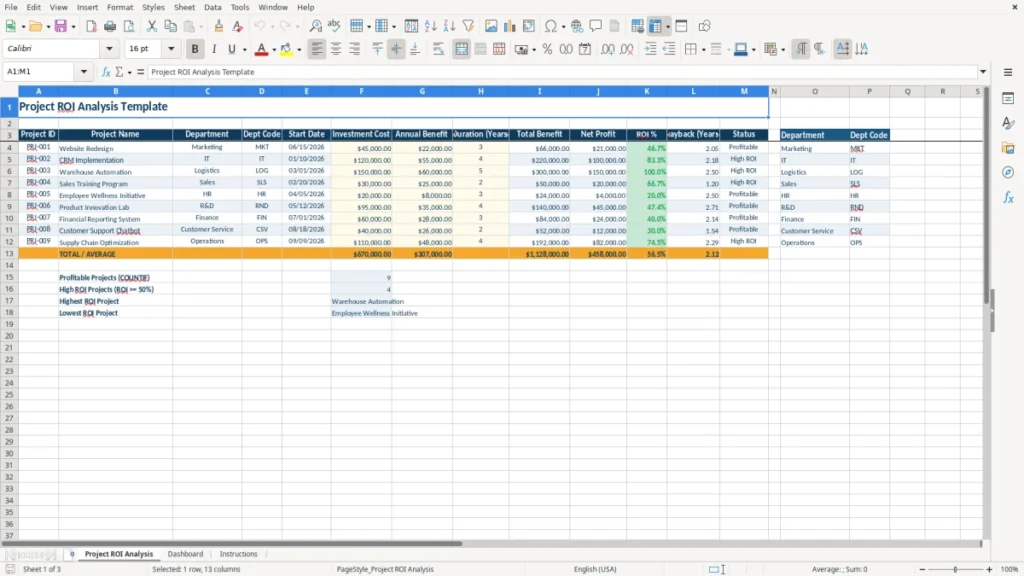
Task: Click the zoom in plus button
Action: [989, 569]
